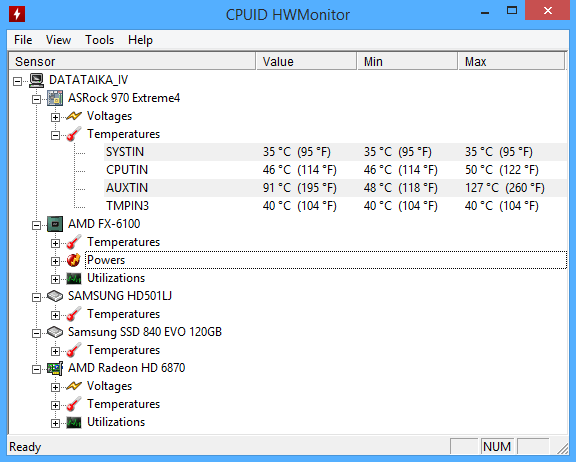
Task: Click the window resize grip in status bar
Action: (x=562, y=448)
